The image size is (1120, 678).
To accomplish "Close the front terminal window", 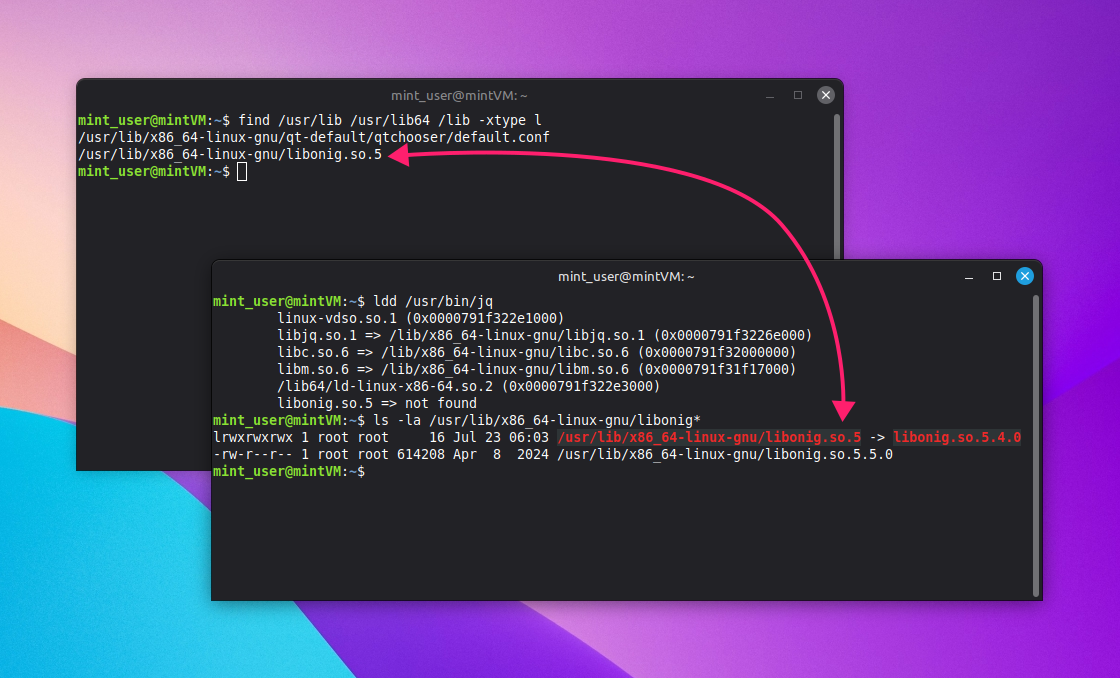I will (1024, 276).
